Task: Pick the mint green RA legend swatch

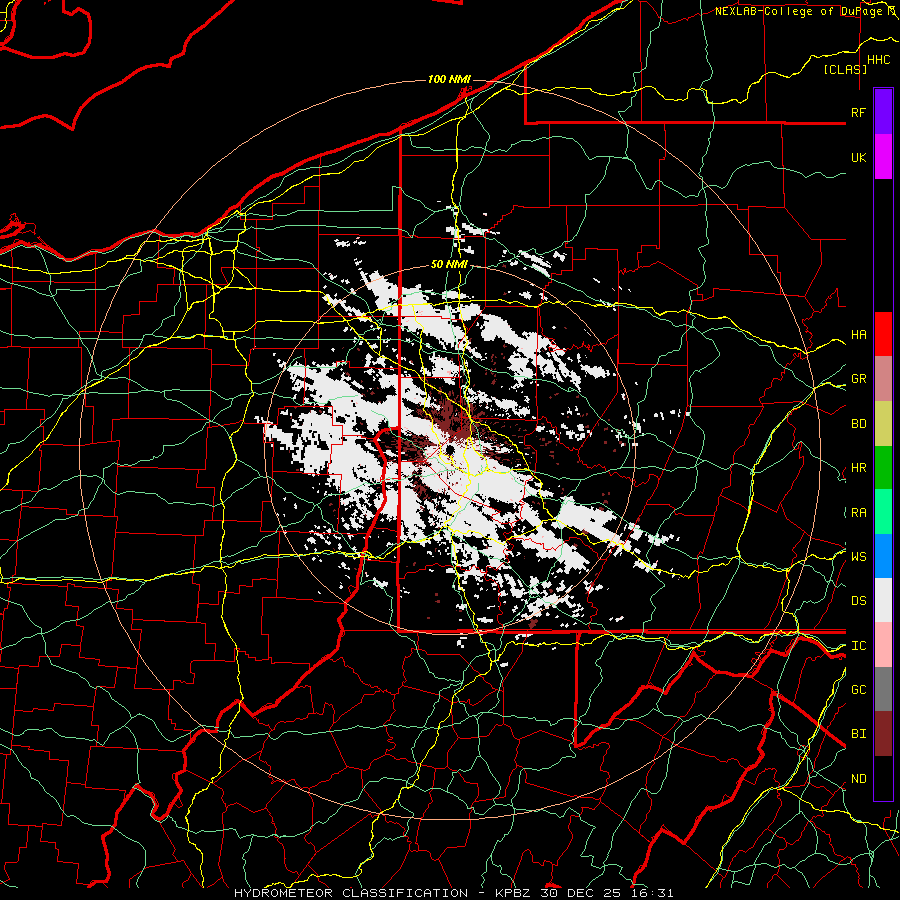Action: coord(883,512)
